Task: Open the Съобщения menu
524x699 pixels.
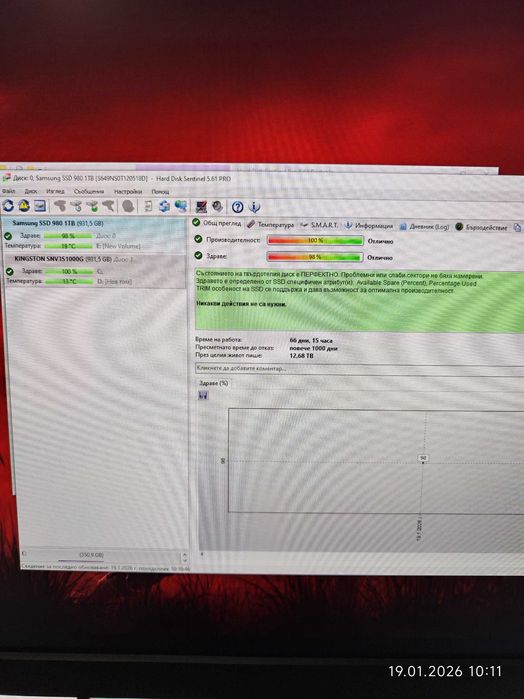Action: tap(89, 192)
